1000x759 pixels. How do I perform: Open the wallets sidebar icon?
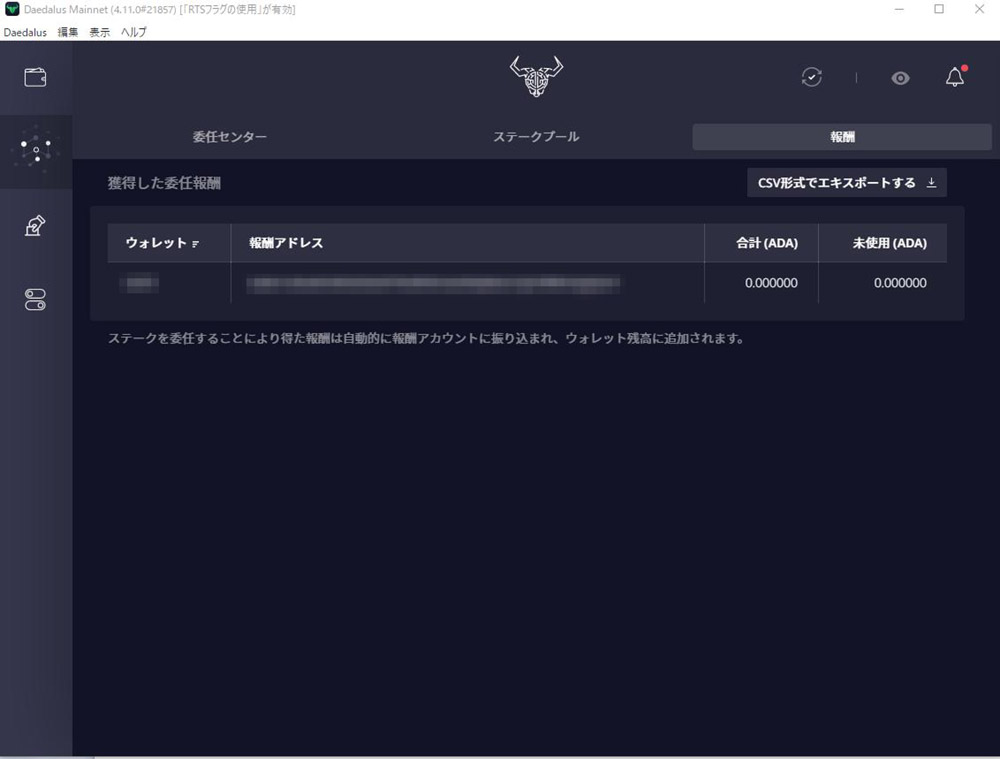[x=35, y=77]
